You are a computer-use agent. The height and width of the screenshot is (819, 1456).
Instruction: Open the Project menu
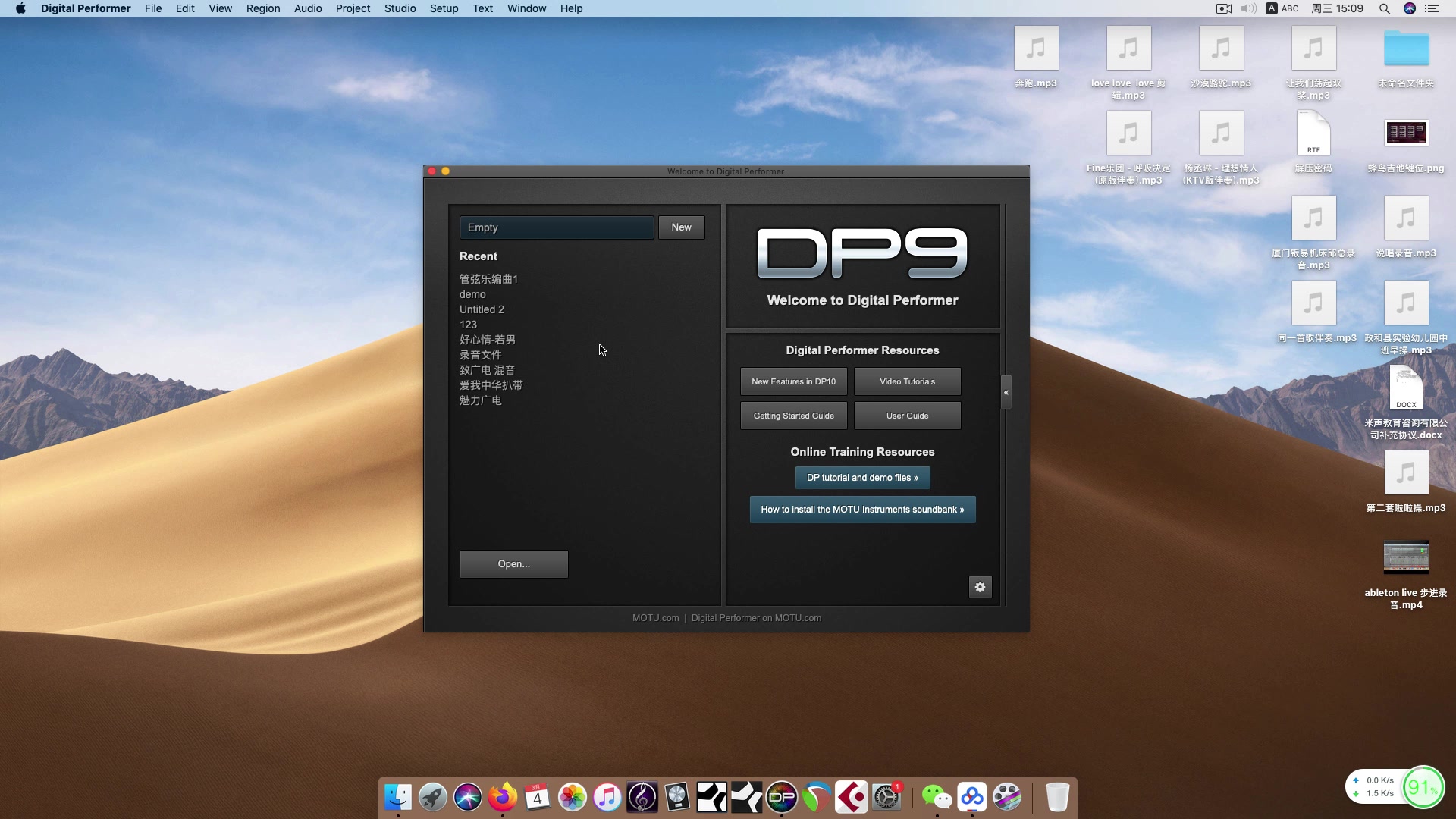(353, 8)
